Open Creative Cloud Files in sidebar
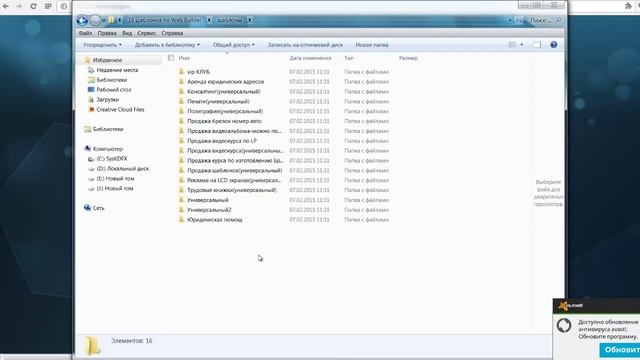Image resolution: width=640 pixels, height=360 pixels. coord(116,109)
